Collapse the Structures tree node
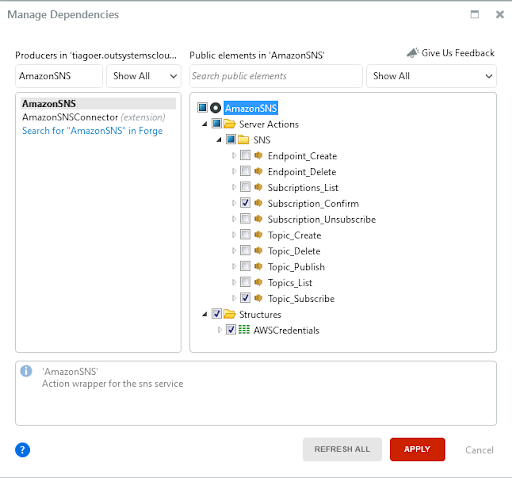Image resolution: width=512 pixels, height=478 pixels. (x=205, y=314)
